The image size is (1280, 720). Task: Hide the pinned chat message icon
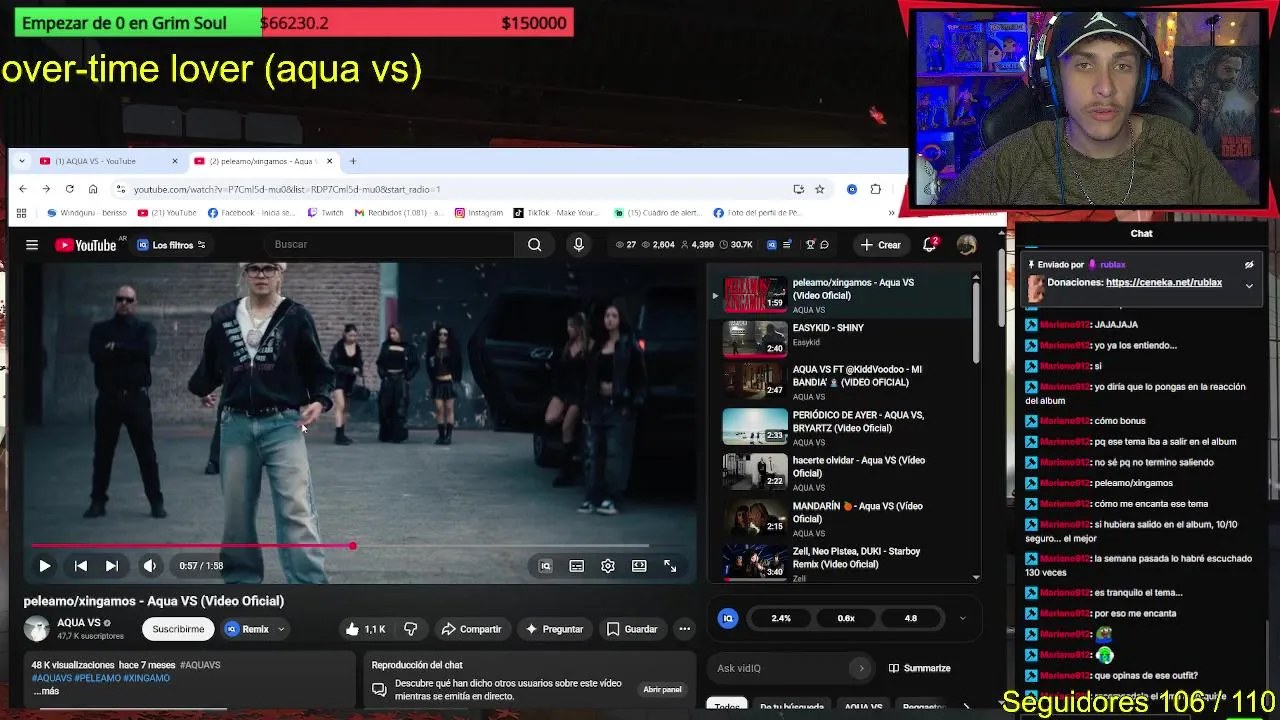[1249, 265]
